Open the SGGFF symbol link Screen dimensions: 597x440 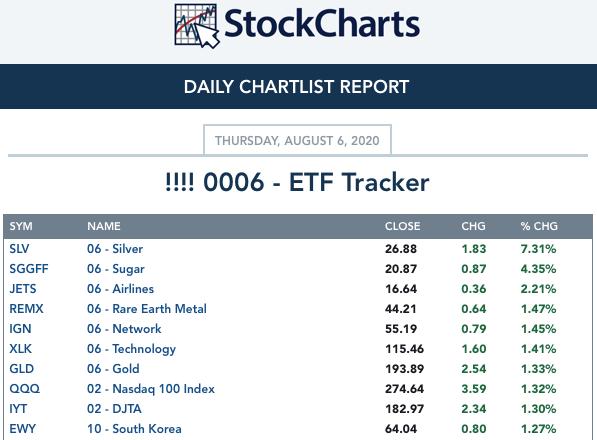29,269
